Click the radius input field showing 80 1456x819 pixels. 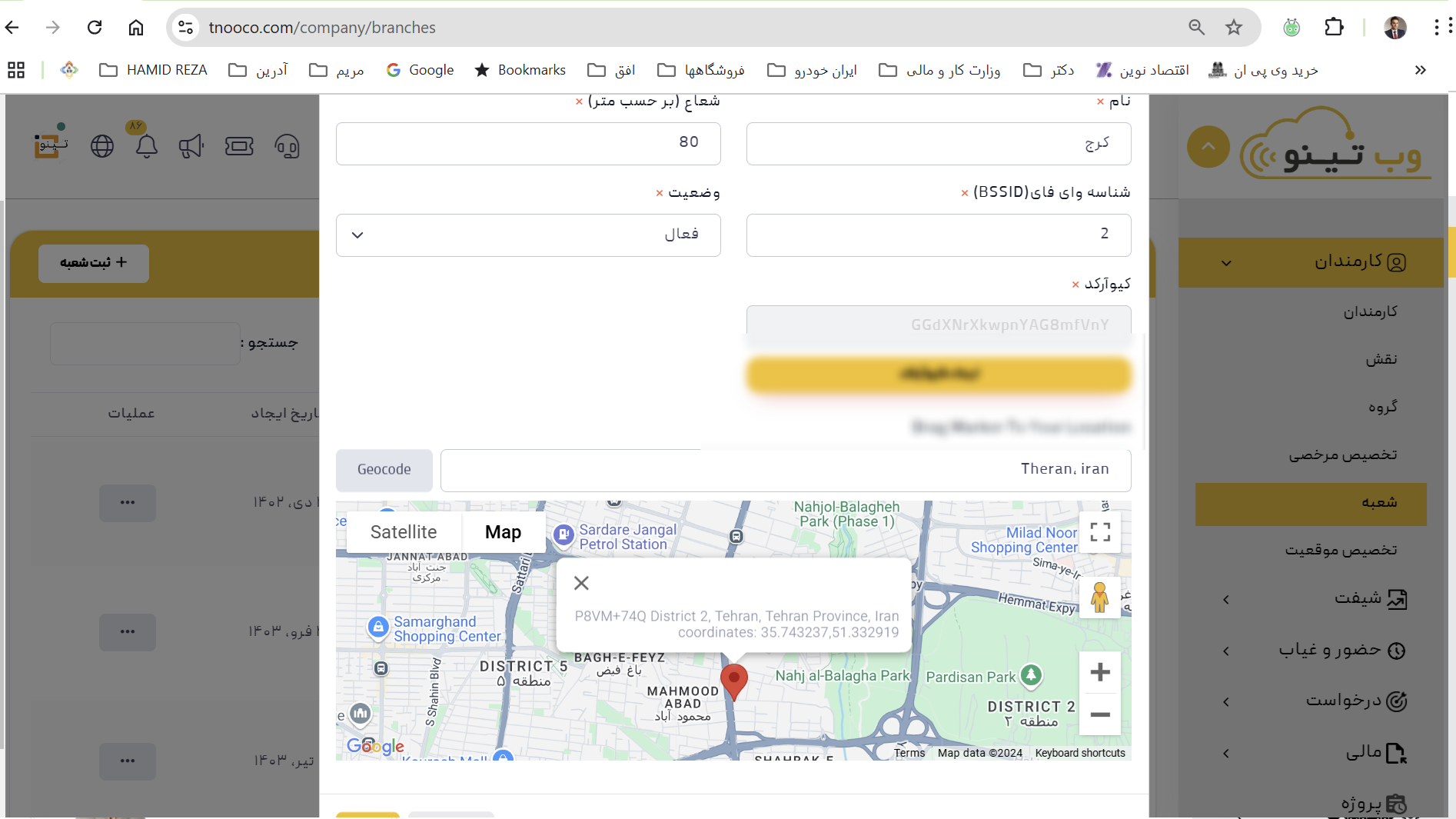point(528,144)
